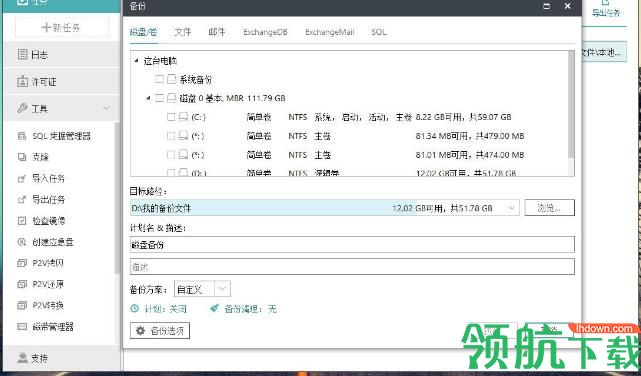Click the 8.22 GB可用, 共59.07 GB text
The width and height of the screenshot is (641, 376).
464,117
